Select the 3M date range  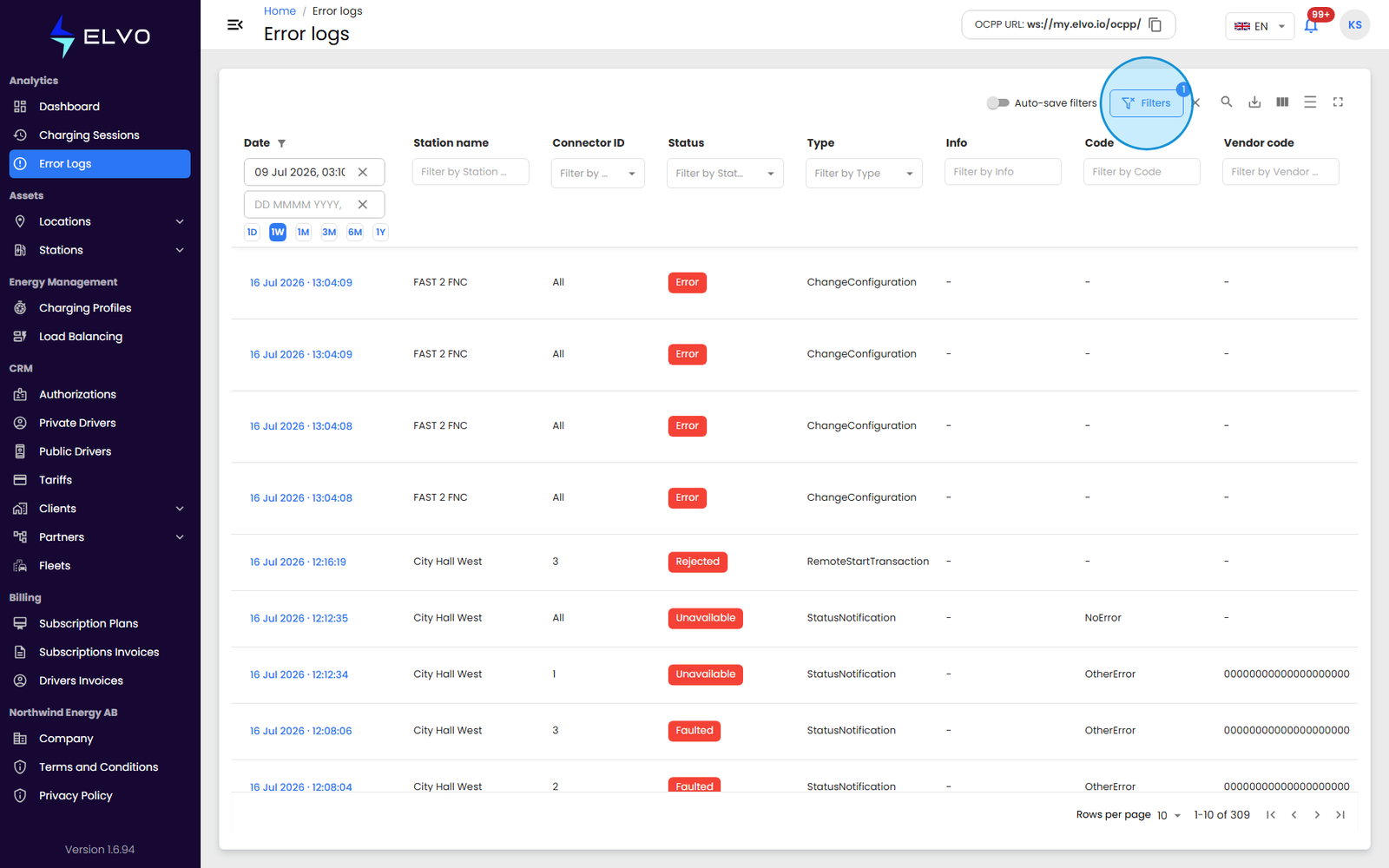[x=329, y=232]
